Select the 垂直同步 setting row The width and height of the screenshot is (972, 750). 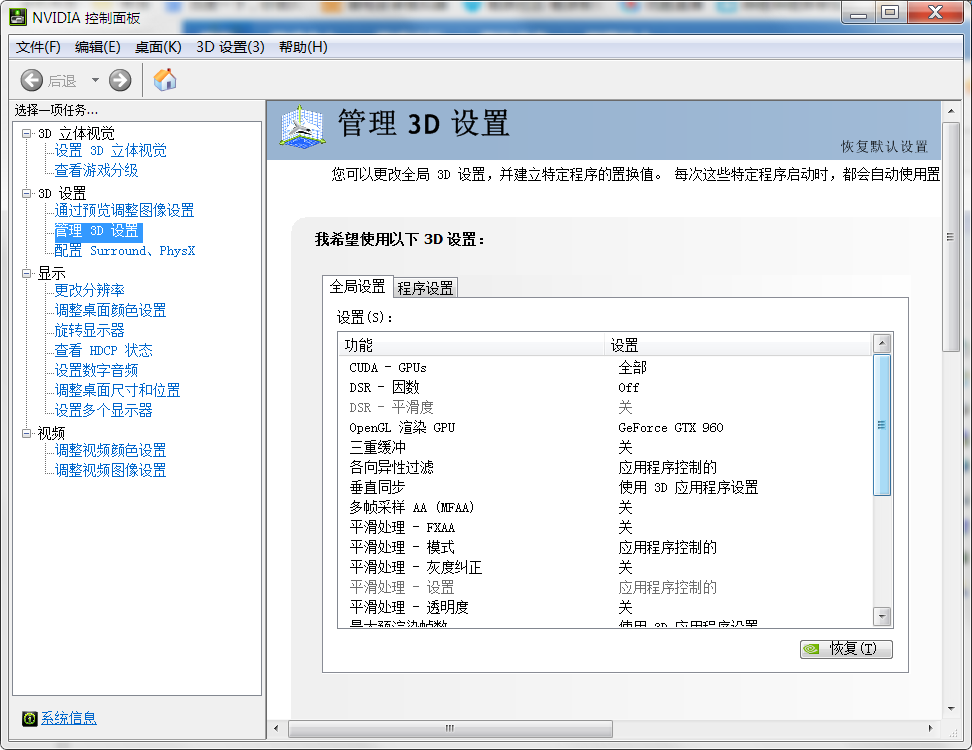[377, 487]
